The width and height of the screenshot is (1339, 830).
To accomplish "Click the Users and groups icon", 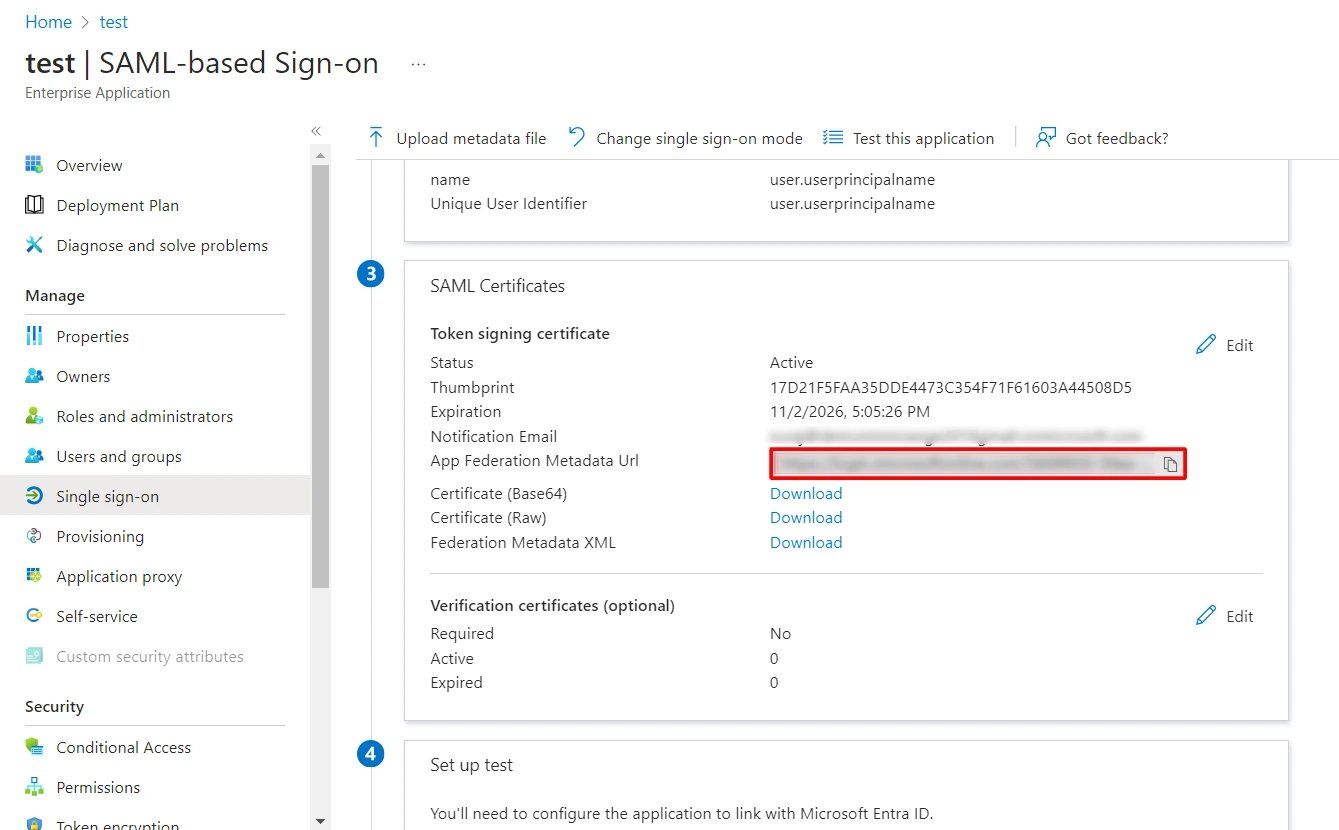I will (34, 456).
